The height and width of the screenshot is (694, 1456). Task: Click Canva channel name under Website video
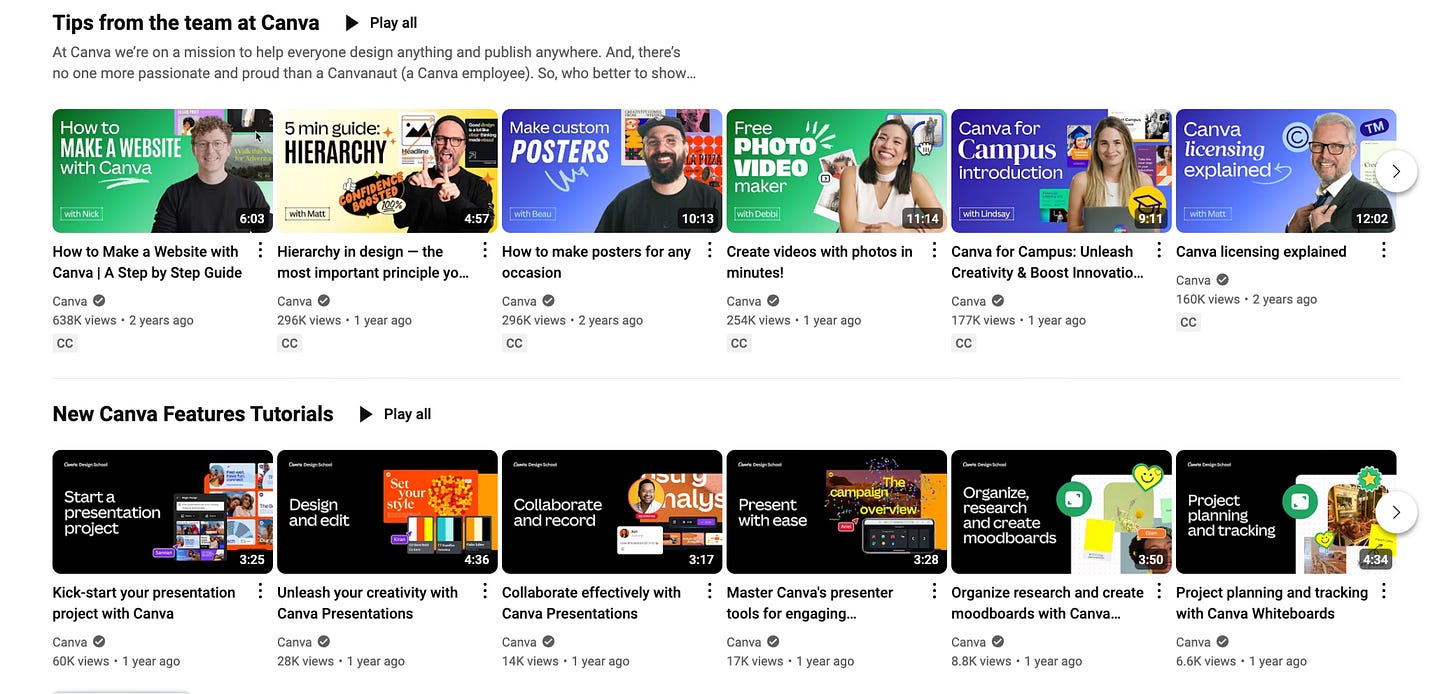coord(70,301)
